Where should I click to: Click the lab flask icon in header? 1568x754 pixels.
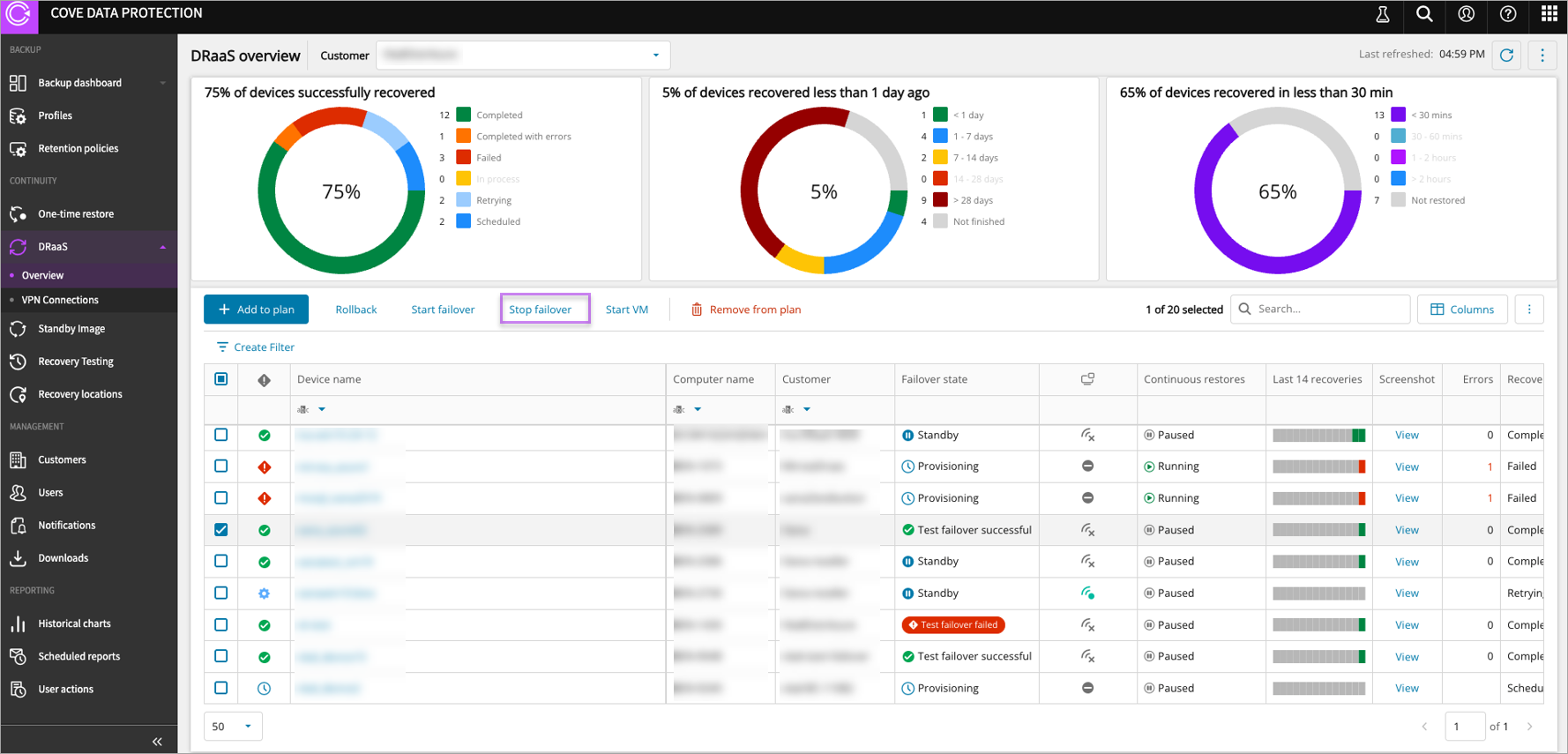coord(1383,14)
